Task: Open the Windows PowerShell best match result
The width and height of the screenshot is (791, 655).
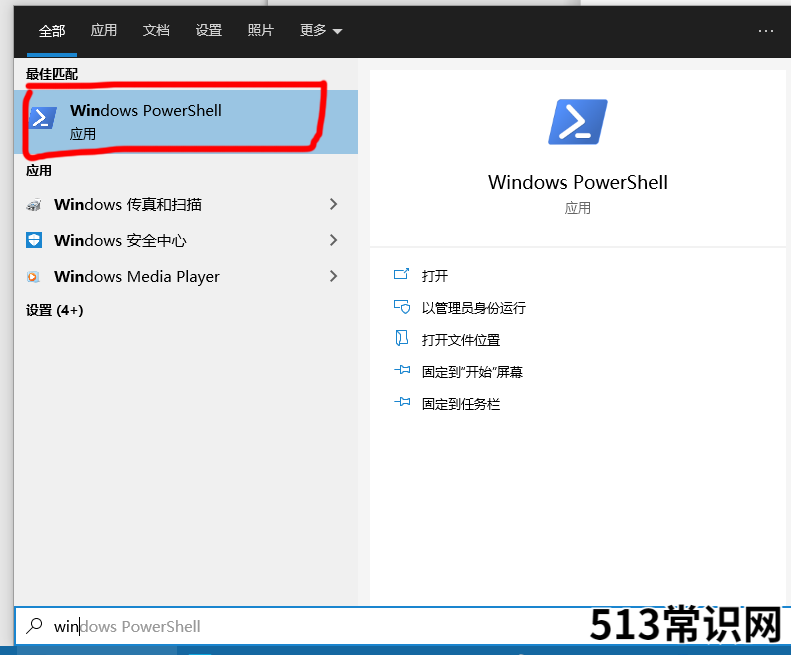Action: pyautogui.click(x=186, y=122)
